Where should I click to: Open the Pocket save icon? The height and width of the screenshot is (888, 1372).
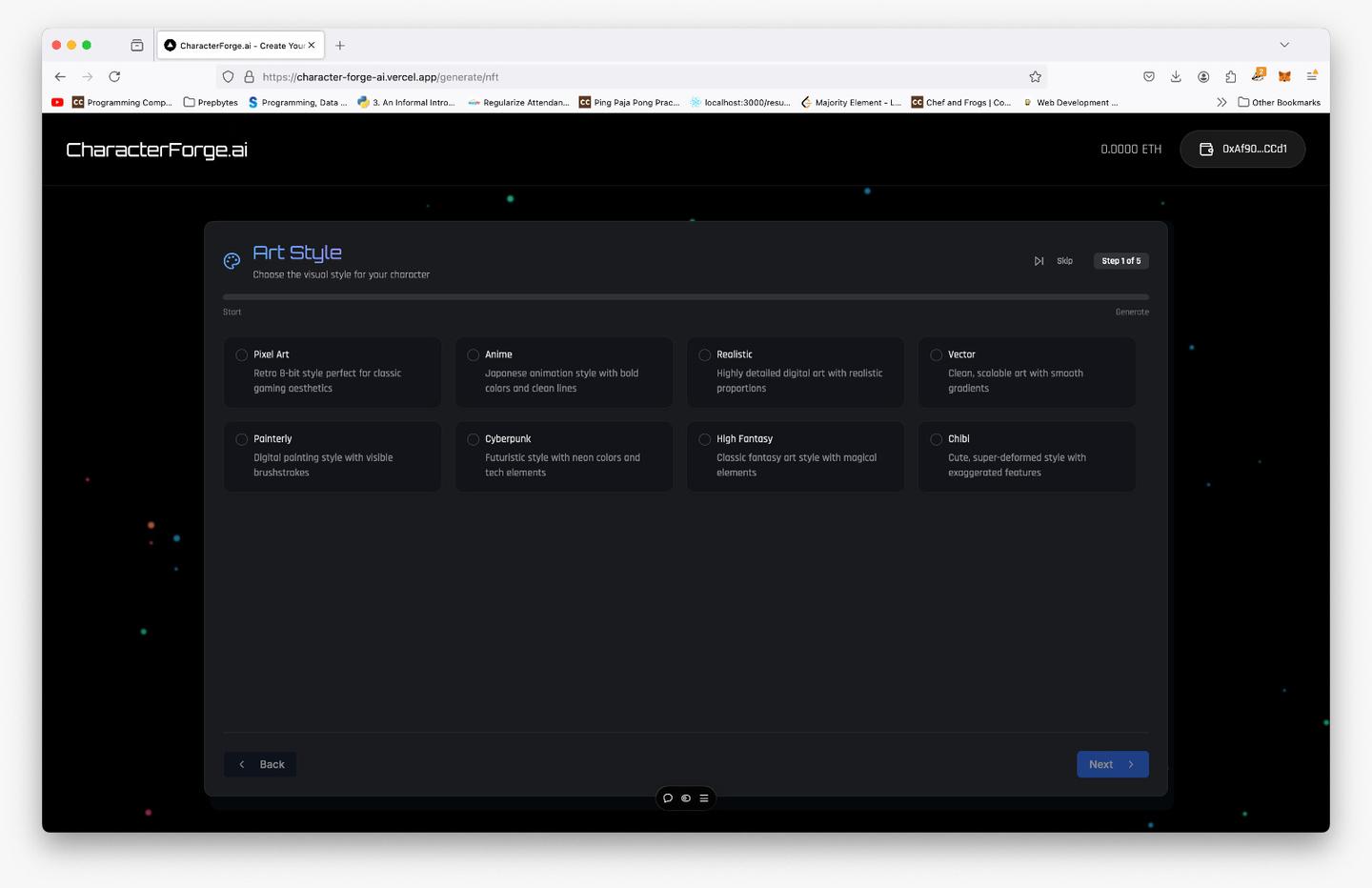click(1149, 77)
